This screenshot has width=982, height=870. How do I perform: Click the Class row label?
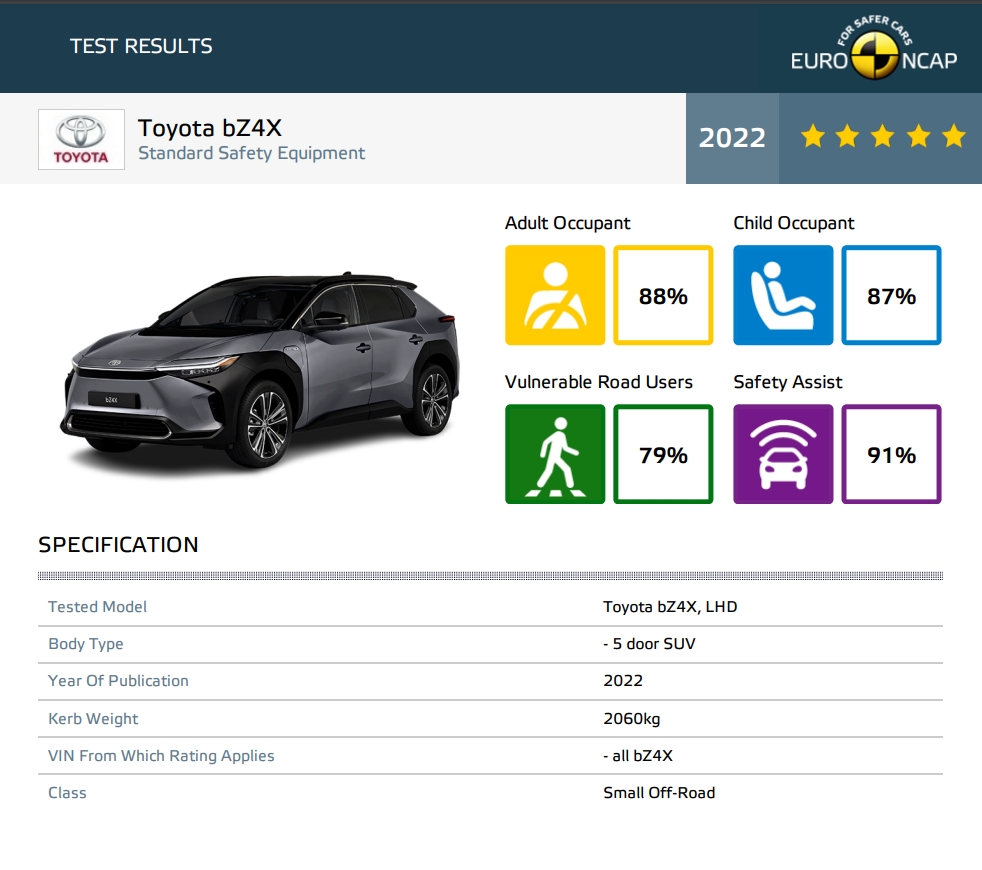click(x=67, y=793)
